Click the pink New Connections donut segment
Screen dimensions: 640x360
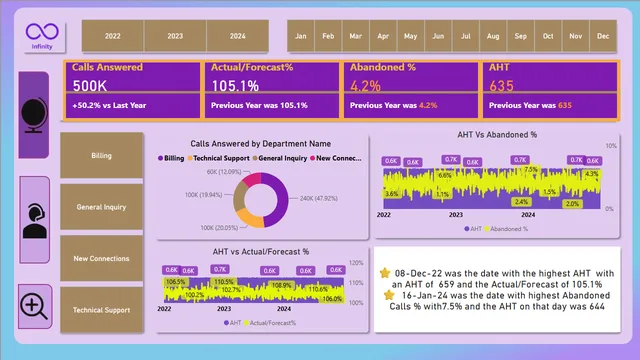coord(252,179)
